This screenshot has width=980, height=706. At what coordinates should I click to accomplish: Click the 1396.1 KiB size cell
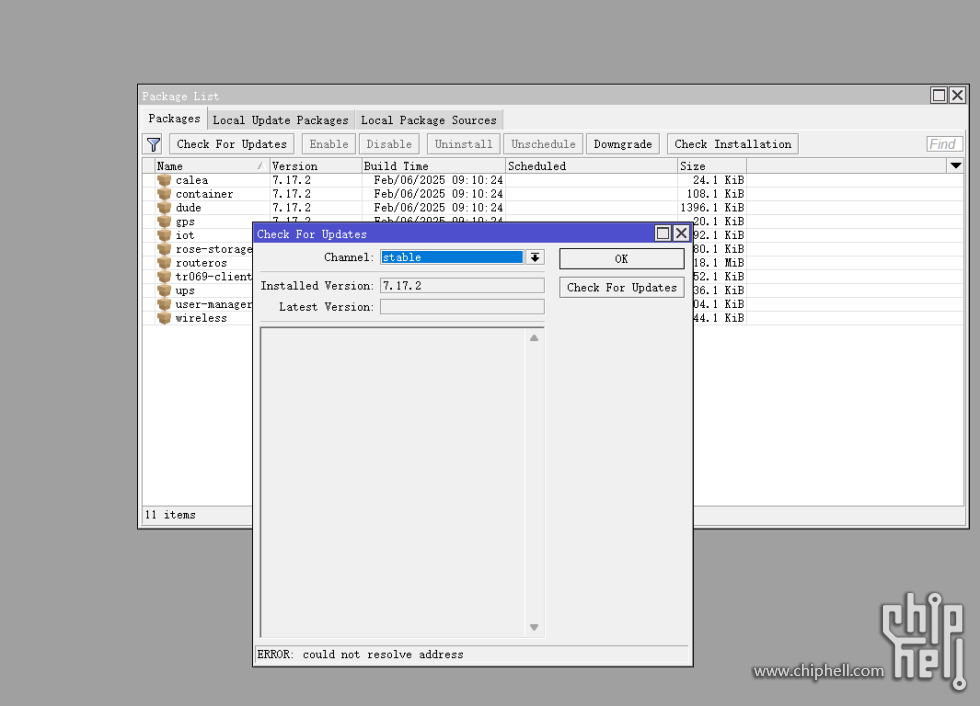tap(712, 207)
